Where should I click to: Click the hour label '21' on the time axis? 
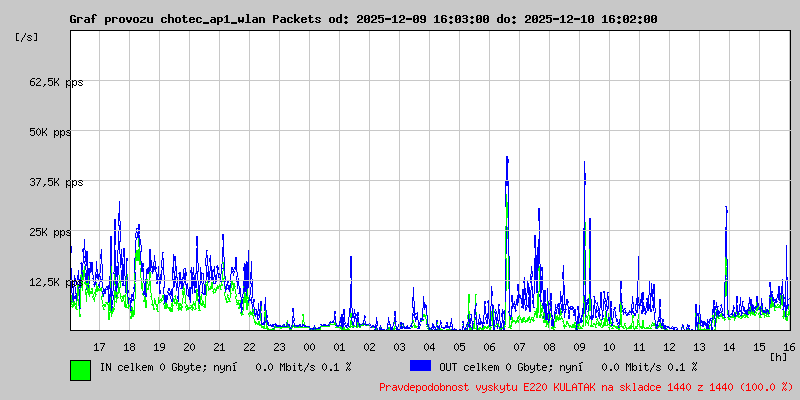tap(219, 347)
